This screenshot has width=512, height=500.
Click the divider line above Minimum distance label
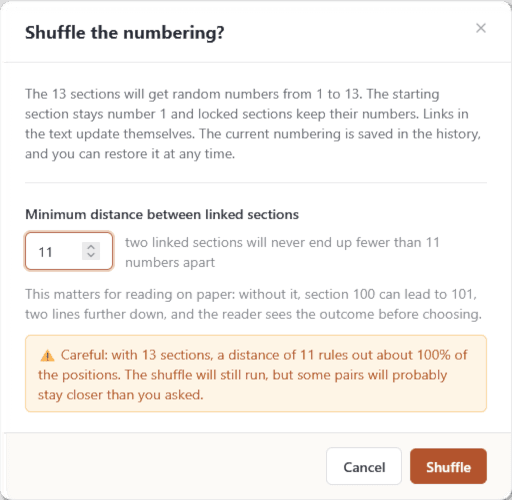pyautogui.click(x=256, y=183)
